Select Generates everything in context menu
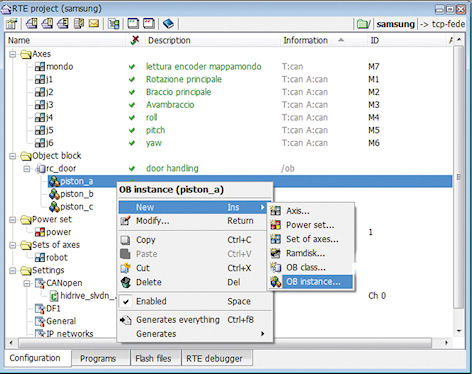This screenshot has width=472, height=374. pos(195,320)
